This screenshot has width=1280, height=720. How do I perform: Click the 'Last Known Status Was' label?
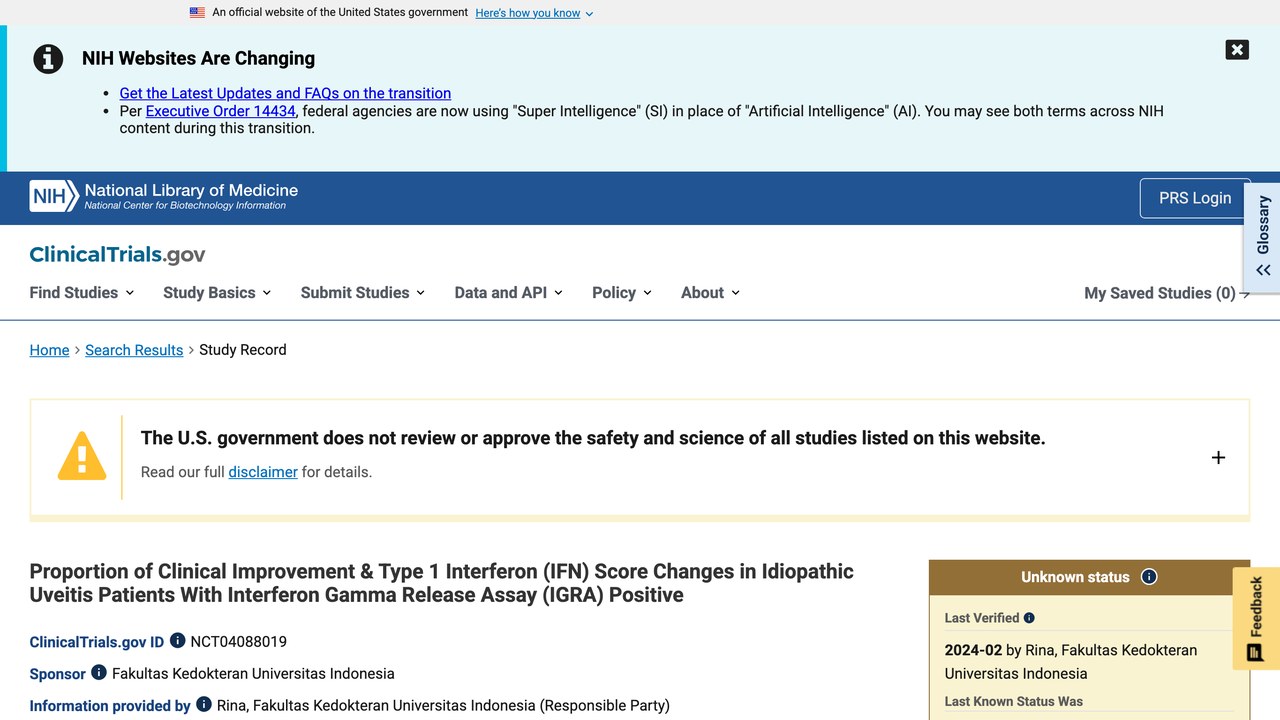[x=1014, y=701]
